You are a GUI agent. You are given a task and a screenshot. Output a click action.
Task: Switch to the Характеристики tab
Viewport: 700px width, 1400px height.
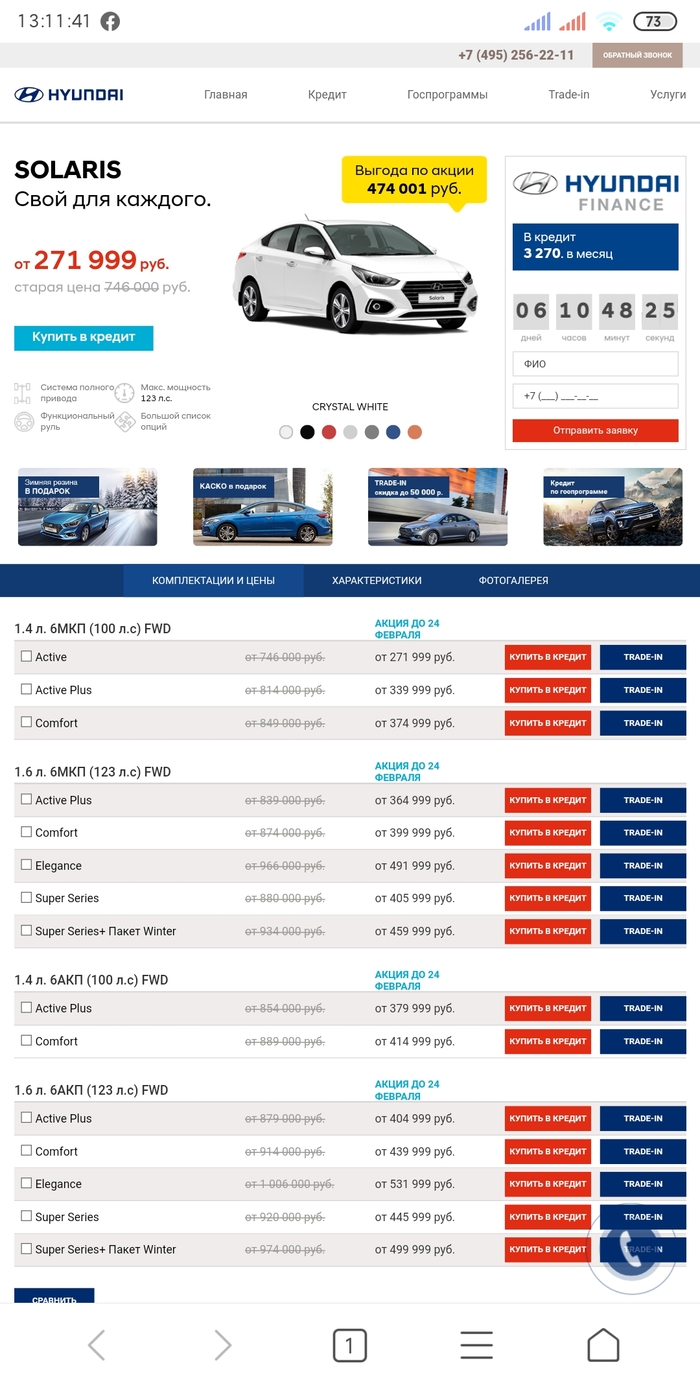point(377,580)
